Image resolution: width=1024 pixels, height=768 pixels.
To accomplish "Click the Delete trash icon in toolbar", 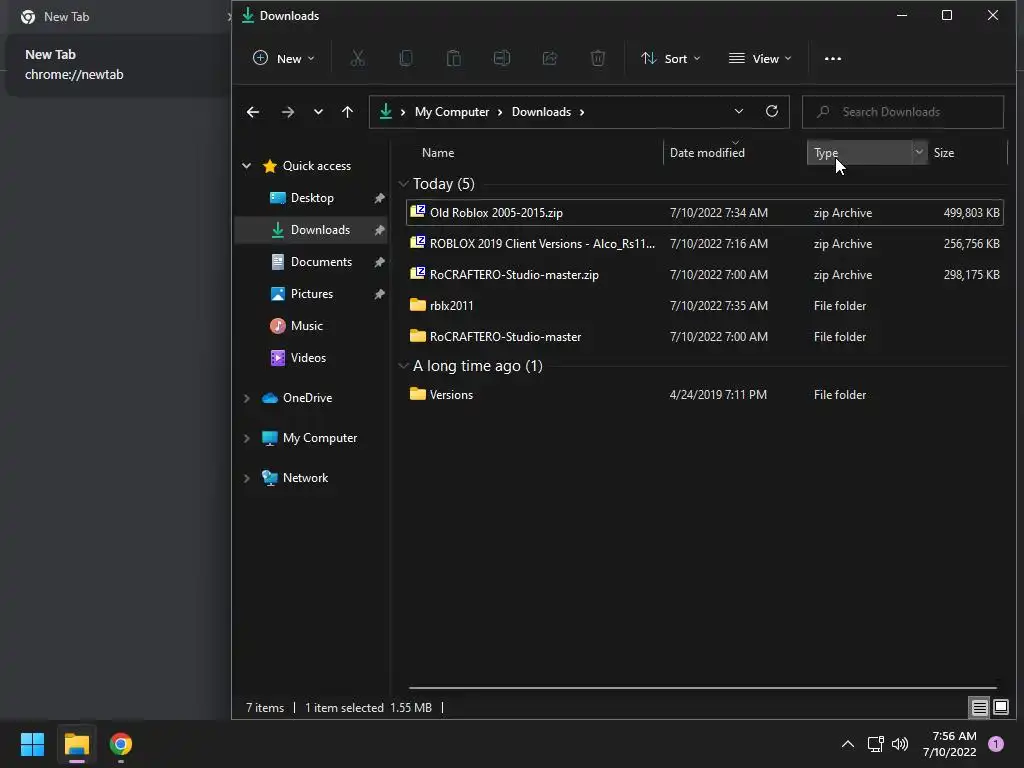I will 598,59.
